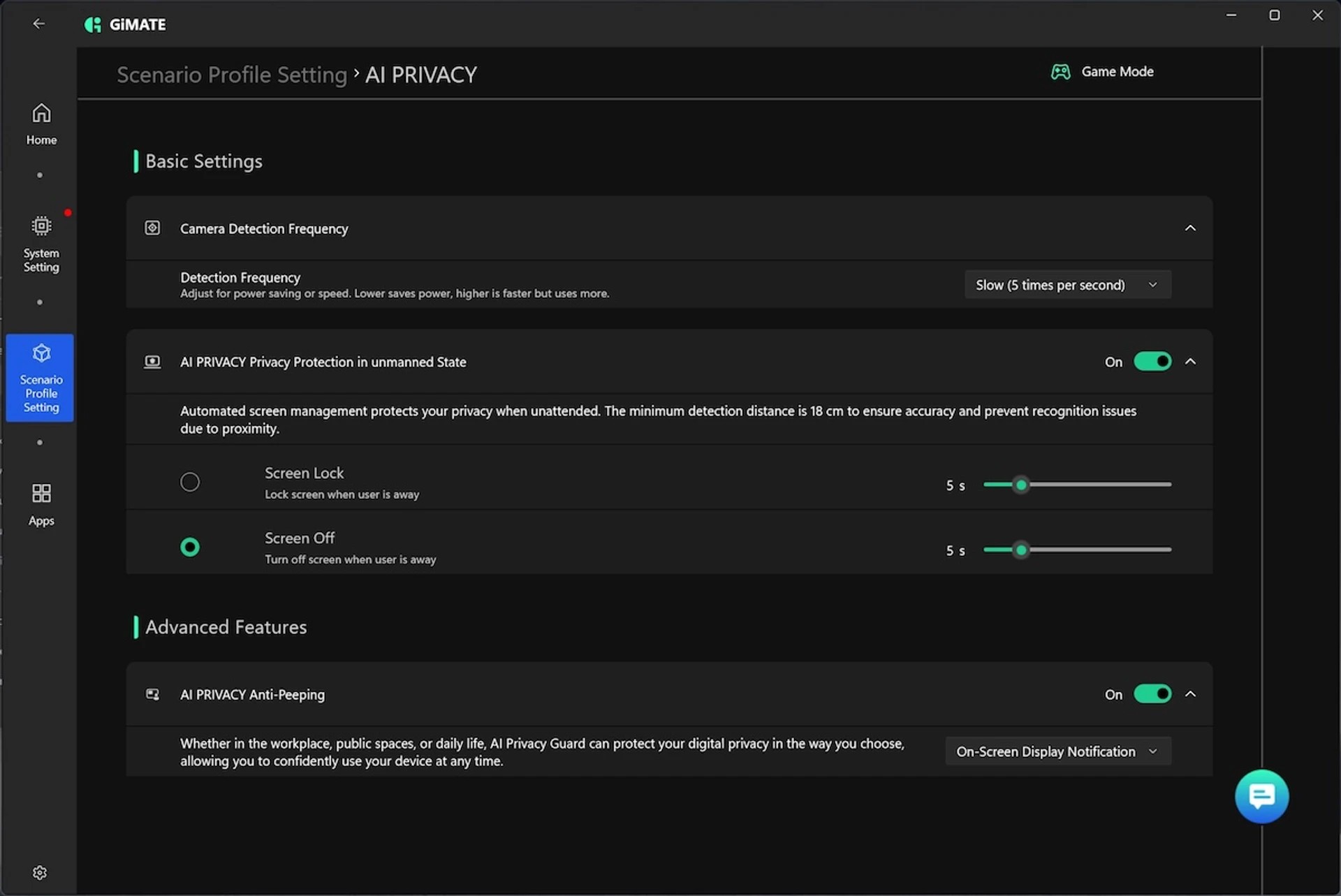Click the Game Mode controller icon
The height and width of the screenshot is (896, 1341).
pyautogui.click(x=1060, y=72)
